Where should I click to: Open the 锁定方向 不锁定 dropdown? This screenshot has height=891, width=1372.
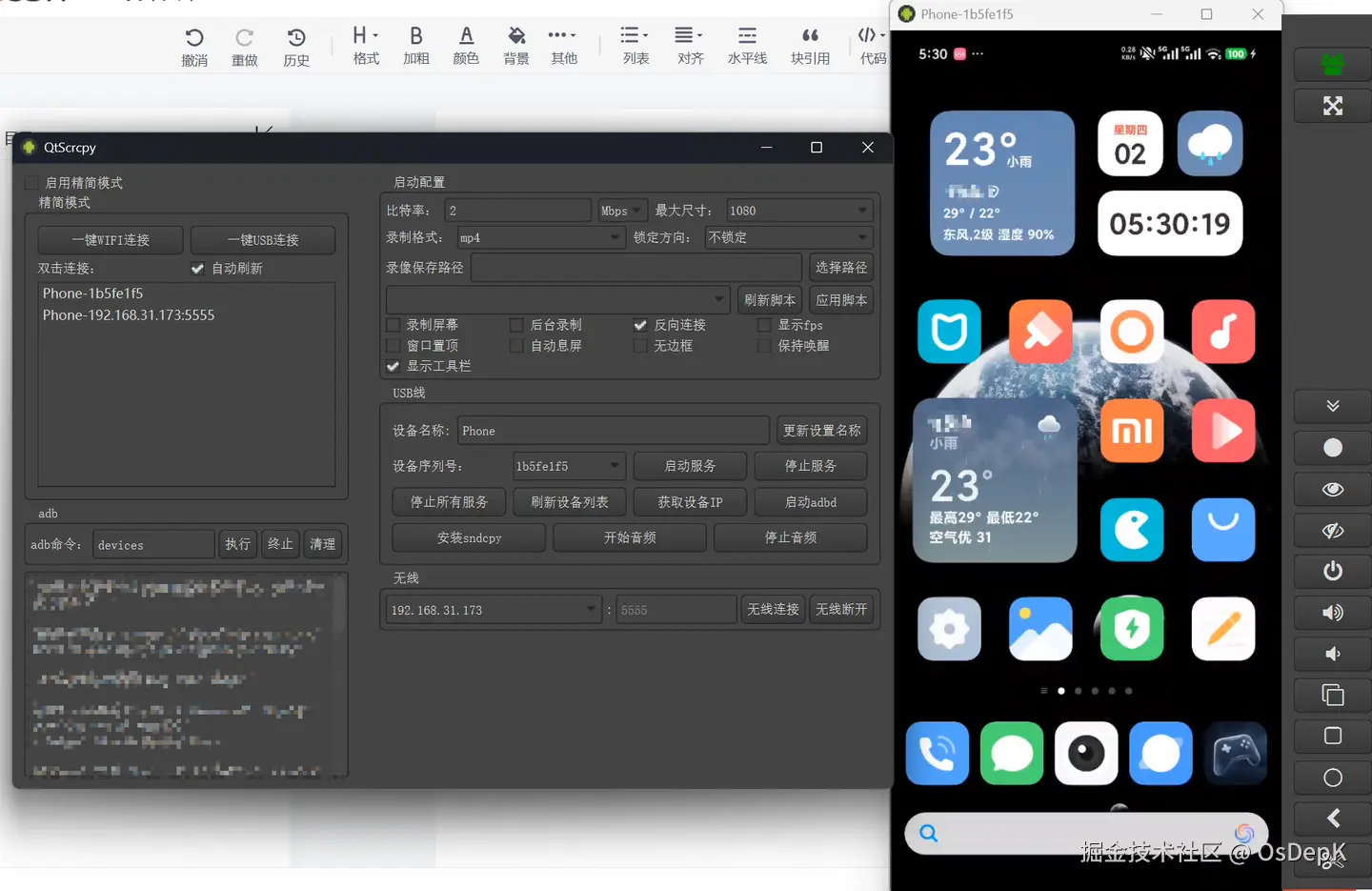point(788,237)
